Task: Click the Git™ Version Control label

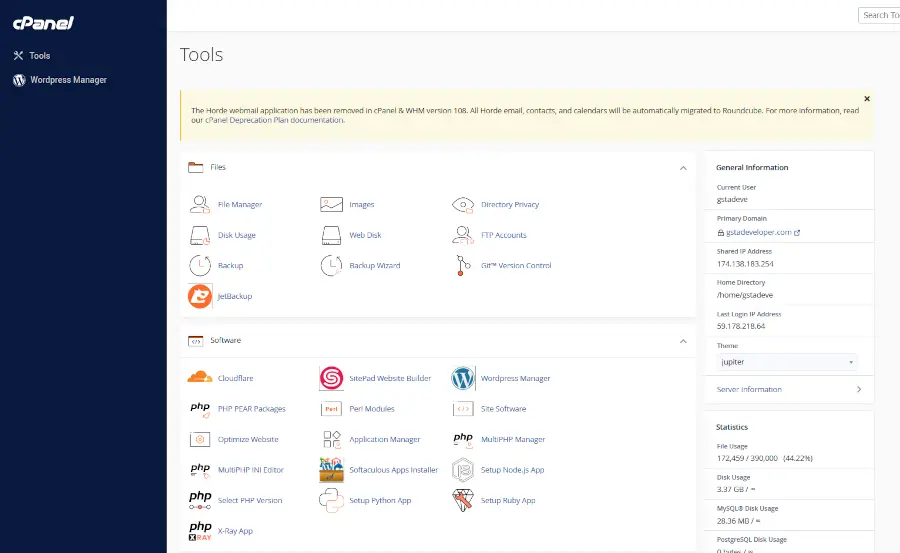Action: click(x=516, y=265)
